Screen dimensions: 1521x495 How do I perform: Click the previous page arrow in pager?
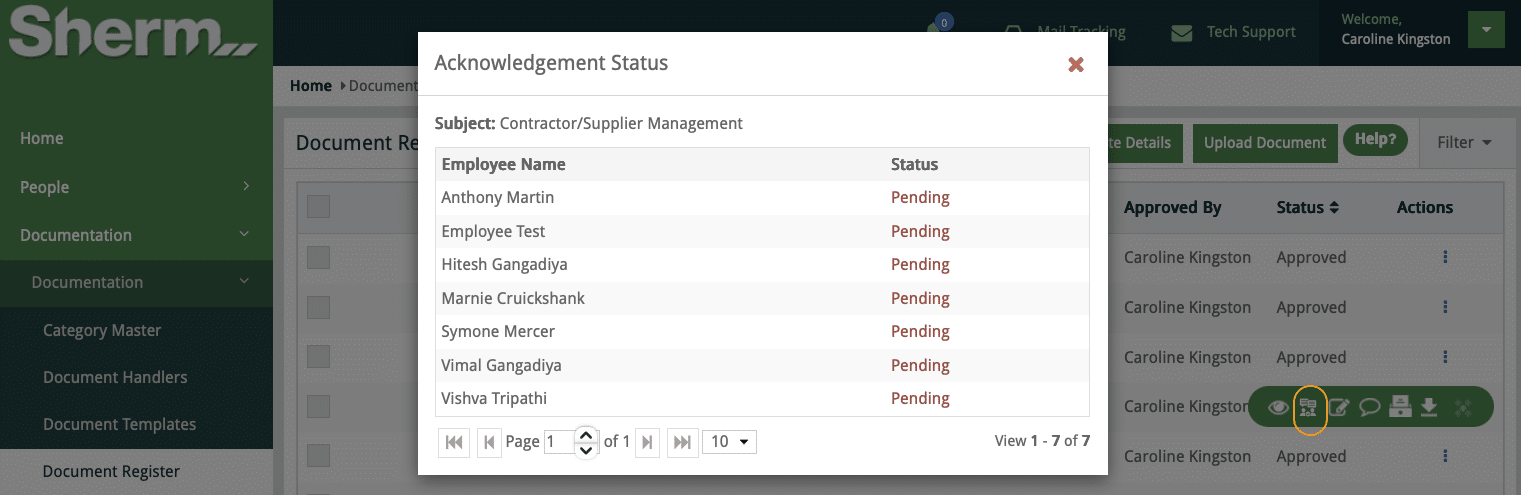click(489, 442)
